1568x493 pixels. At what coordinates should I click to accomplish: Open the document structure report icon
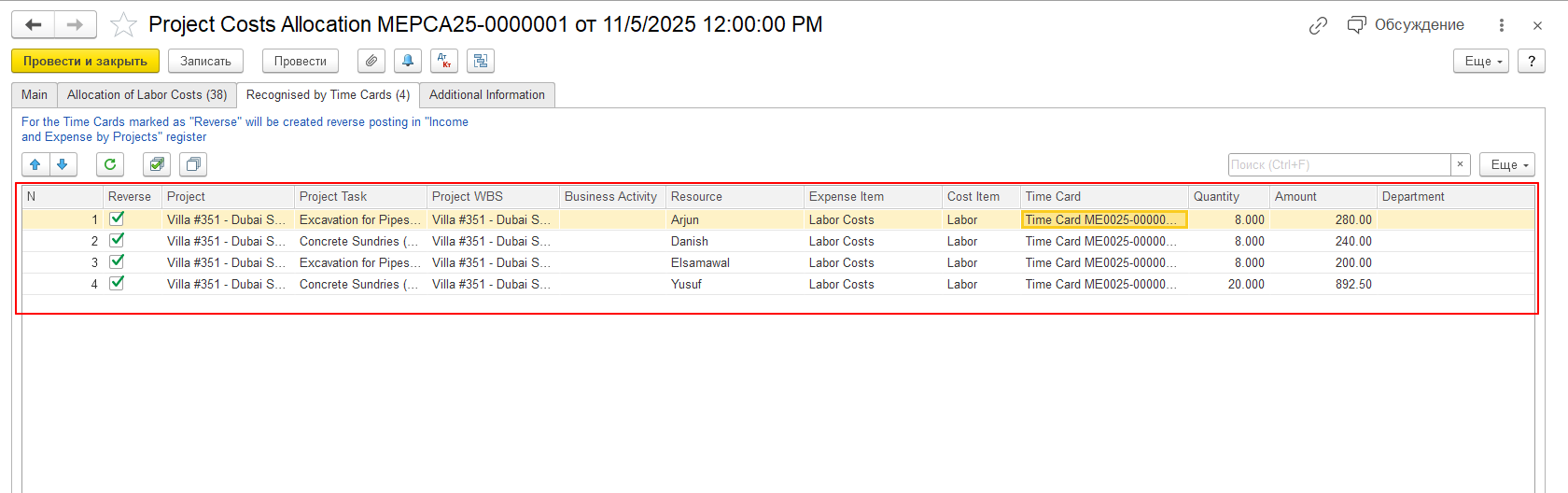[481, 61]
